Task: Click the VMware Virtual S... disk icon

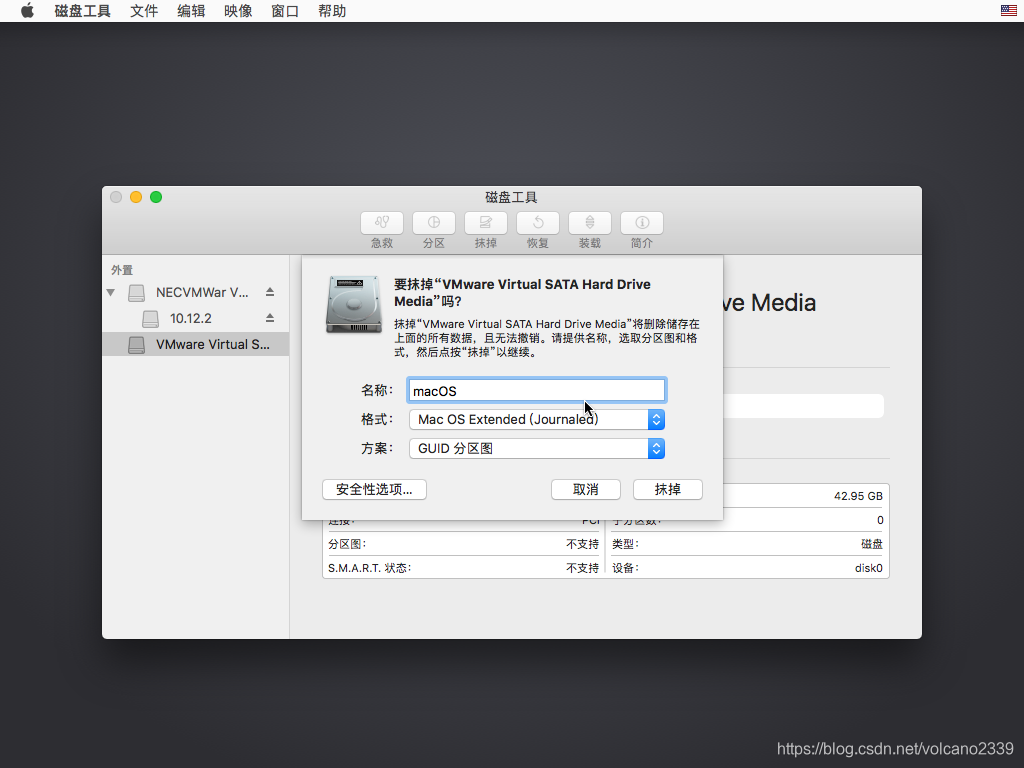Action: click(136, 345)
